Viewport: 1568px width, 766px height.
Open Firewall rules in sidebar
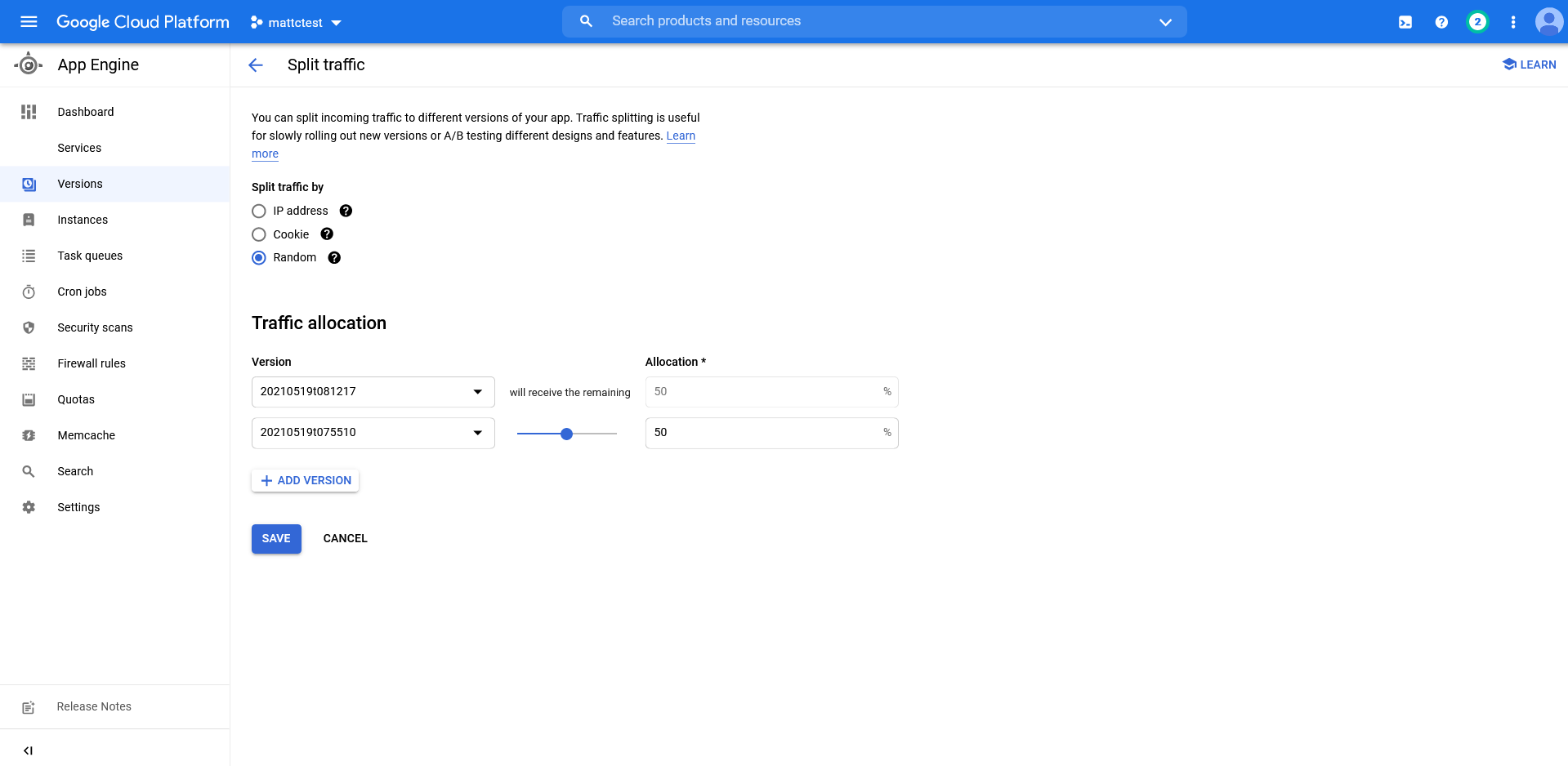[92, 363]
